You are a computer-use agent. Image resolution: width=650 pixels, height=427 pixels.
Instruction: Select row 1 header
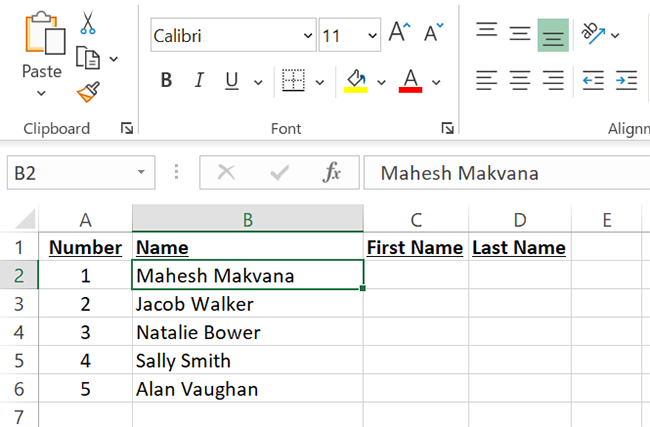point(19,247)
